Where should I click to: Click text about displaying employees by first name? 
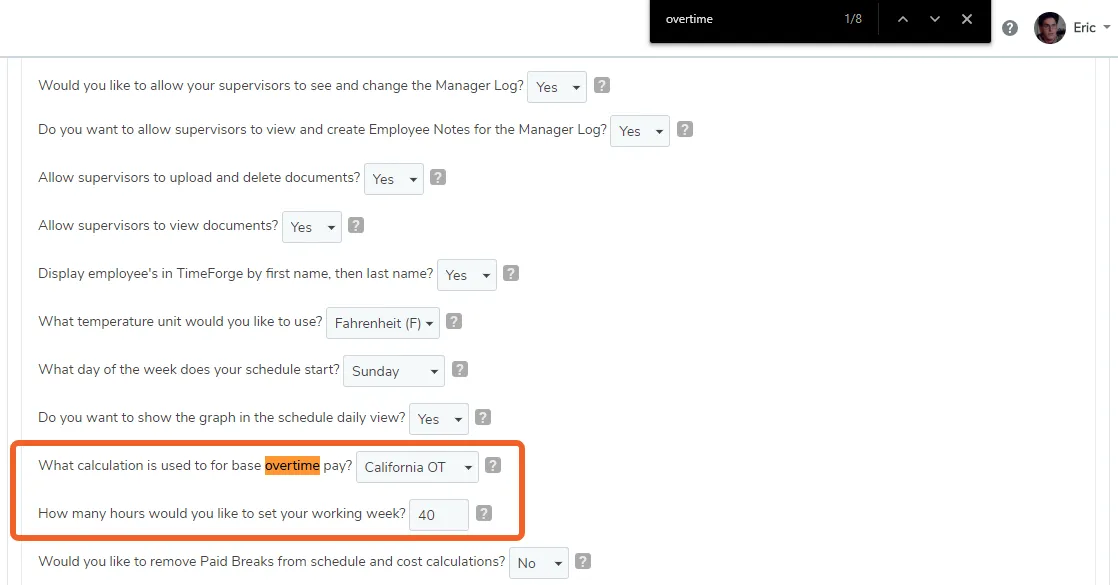pos(236,273)
